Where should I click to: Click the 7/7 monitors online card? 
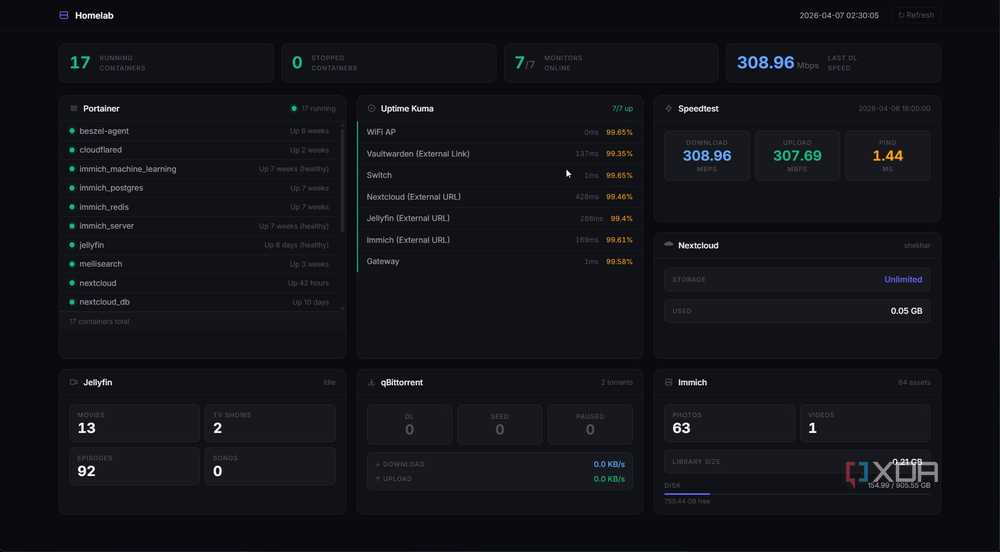click(x=611, y=62)
